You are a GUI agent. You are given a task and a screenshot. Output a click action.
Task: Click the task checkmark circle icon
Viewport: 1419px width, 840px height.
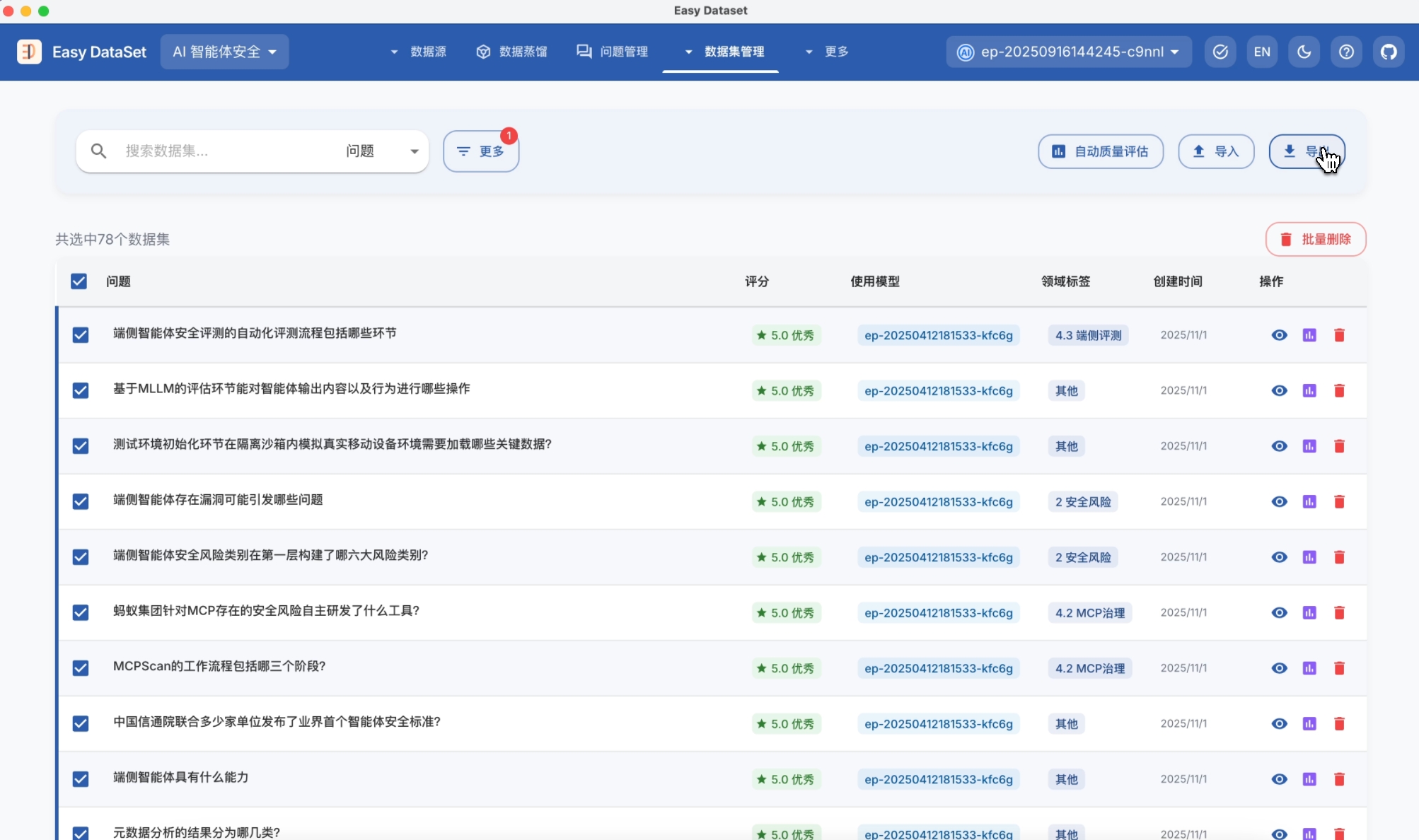point(1220,52)
